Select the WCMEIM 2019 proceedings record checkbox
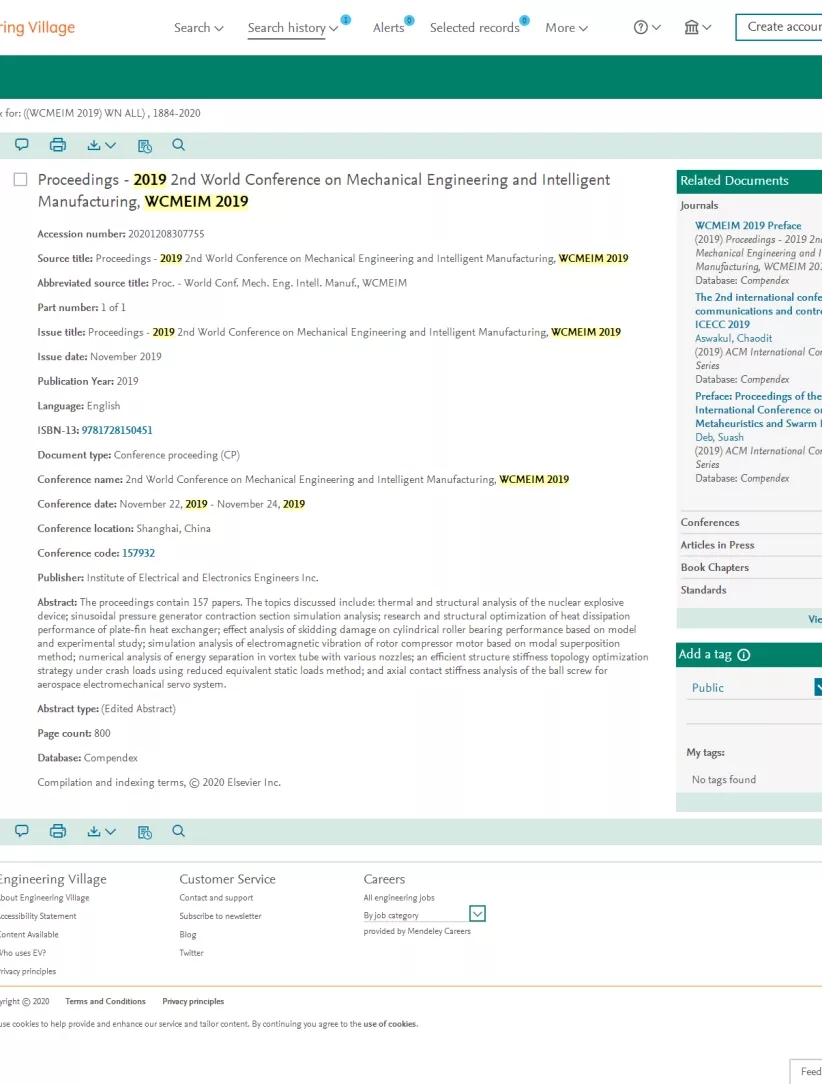The width and height of the screenshot is (822, 1084). tap(21, 180)
